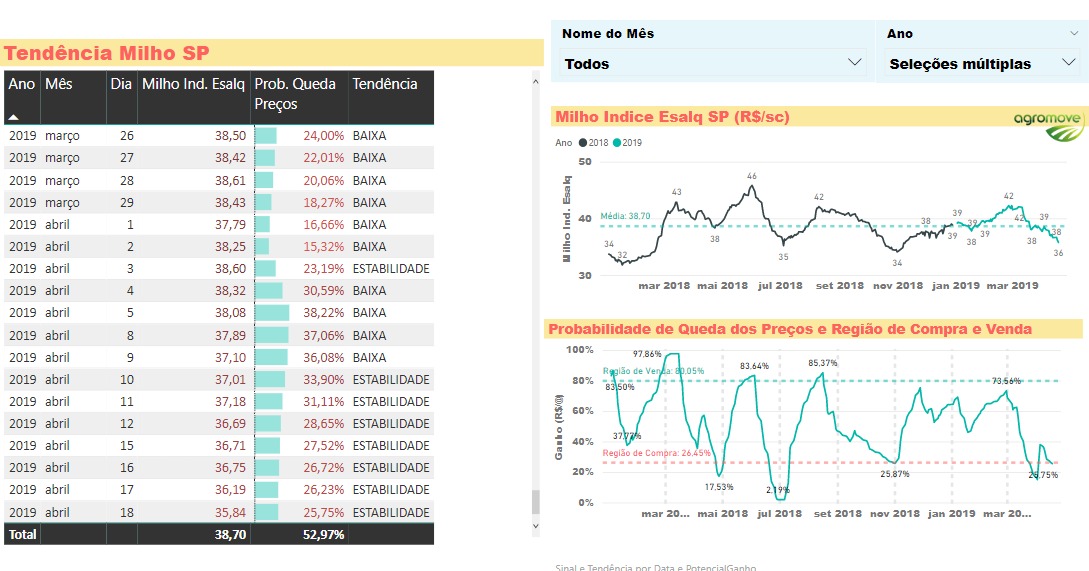
Task: Click ESTABILIDADE in the abril 3 row
Action: pos(391,268)
